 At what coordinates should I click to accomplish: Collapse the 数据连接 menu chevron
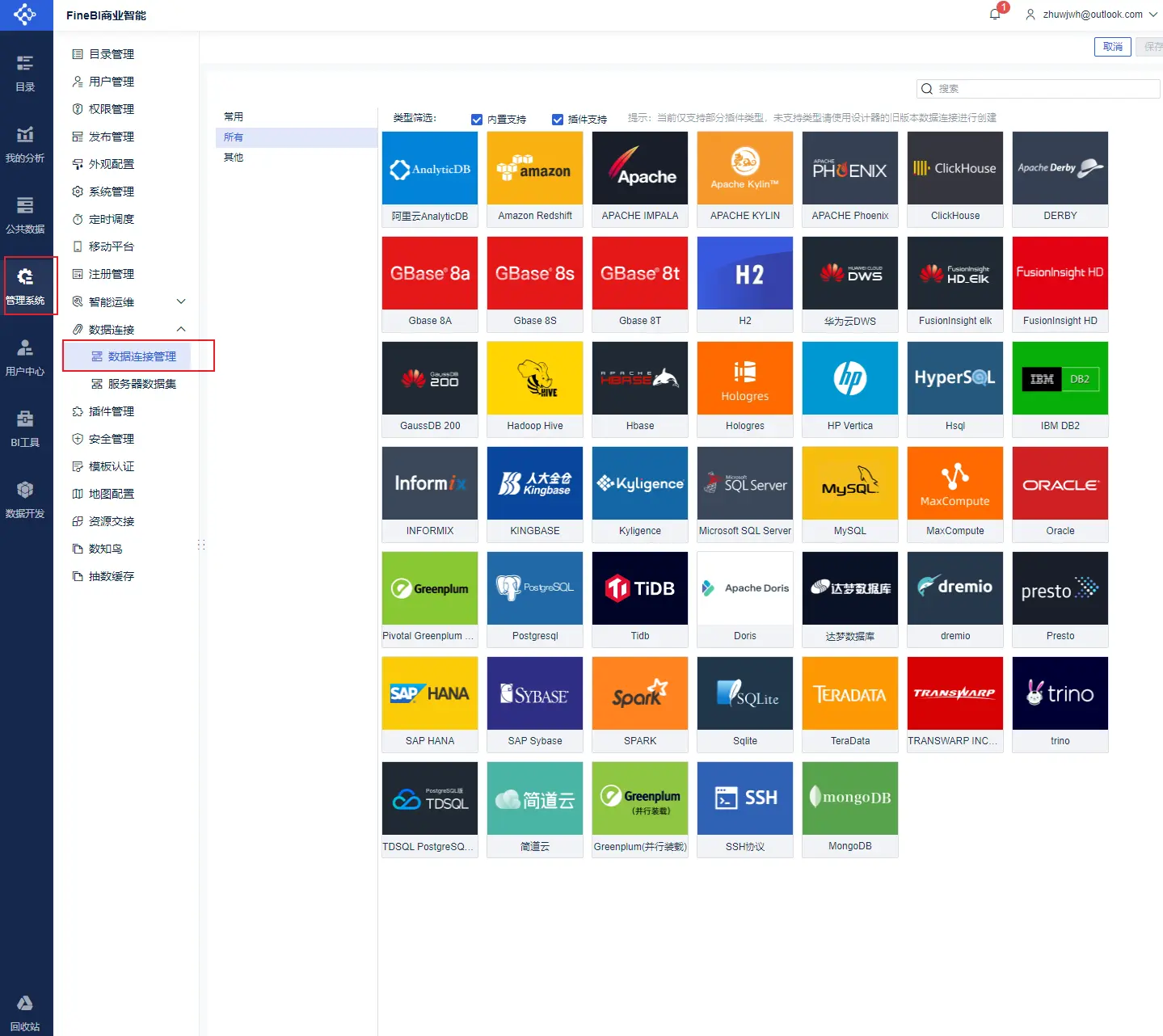click(x=181, y=329)
